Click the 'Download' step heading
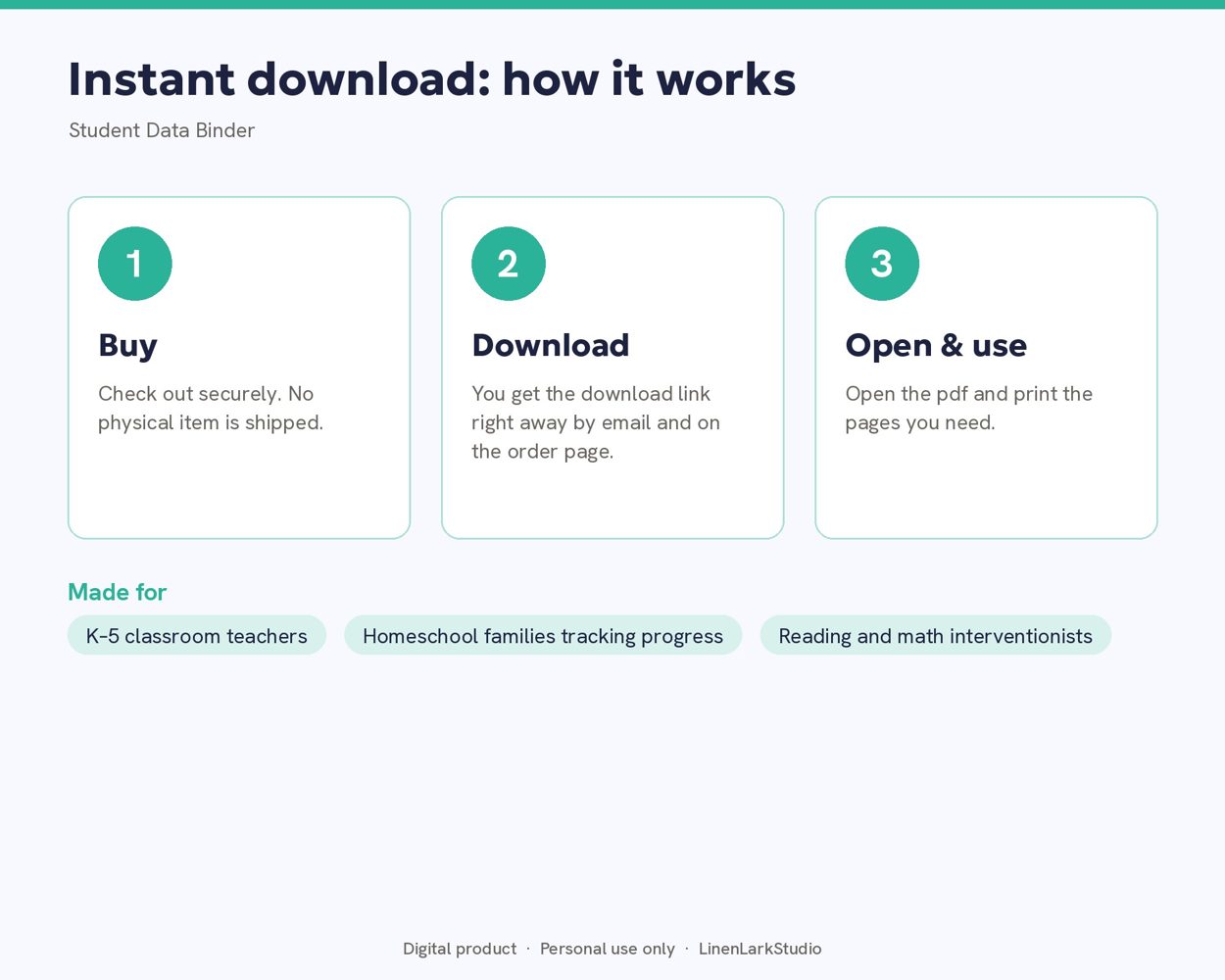Viewport: 1225px width, 980px height. click(x=551, y=345)
